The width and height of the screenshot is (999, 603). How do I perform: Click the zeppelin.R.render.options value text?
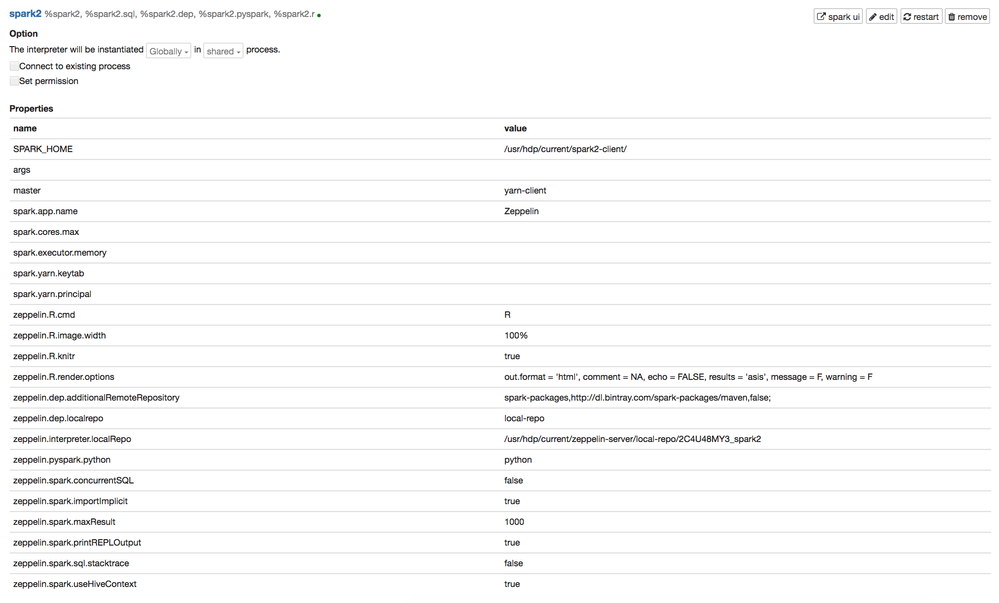pos(688,377)
